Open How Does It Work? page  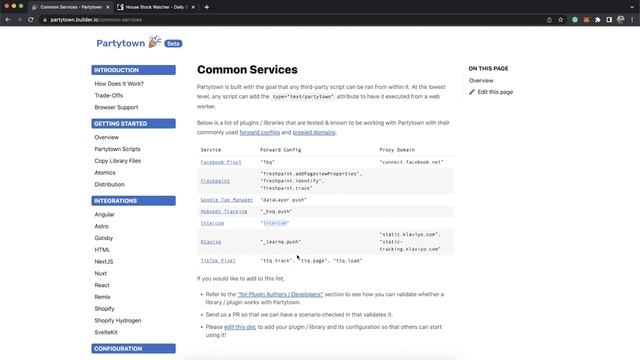tap(119, 84)
